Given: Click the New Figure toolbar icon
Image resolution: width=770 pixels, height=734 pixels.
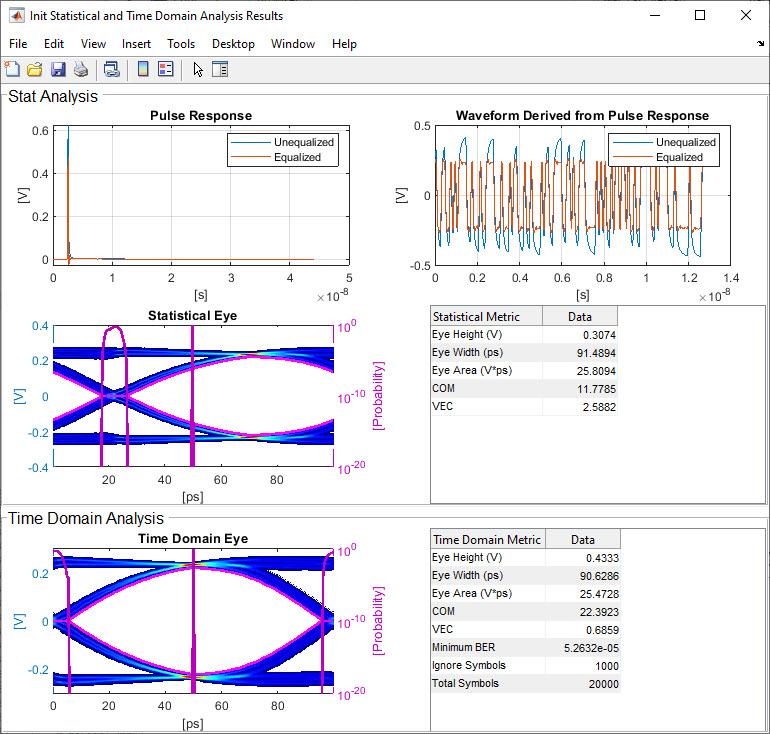Looking at the screenshot, I should (x=12, y=69).
